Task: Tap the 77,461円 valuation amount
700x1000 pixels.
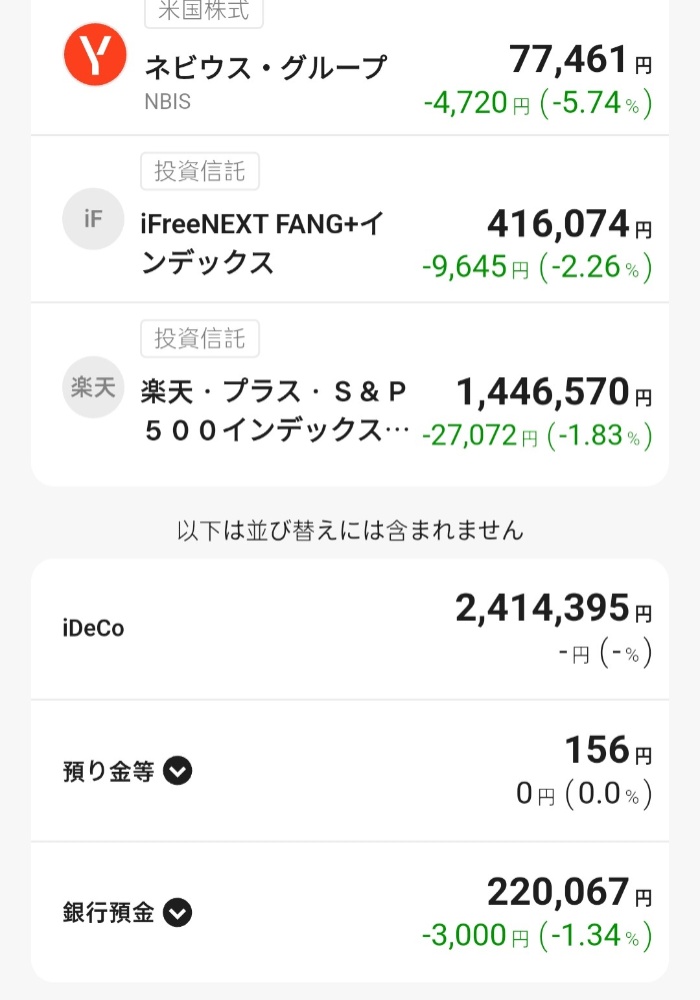Action: point(580,59)
